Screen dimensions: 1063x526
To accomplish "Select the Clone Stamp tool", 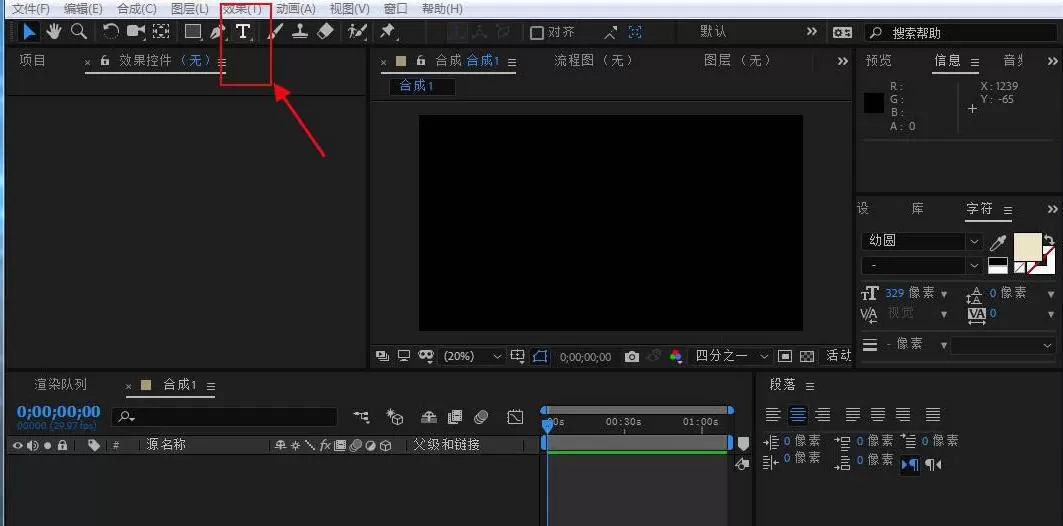I will (x=300, y=31).
